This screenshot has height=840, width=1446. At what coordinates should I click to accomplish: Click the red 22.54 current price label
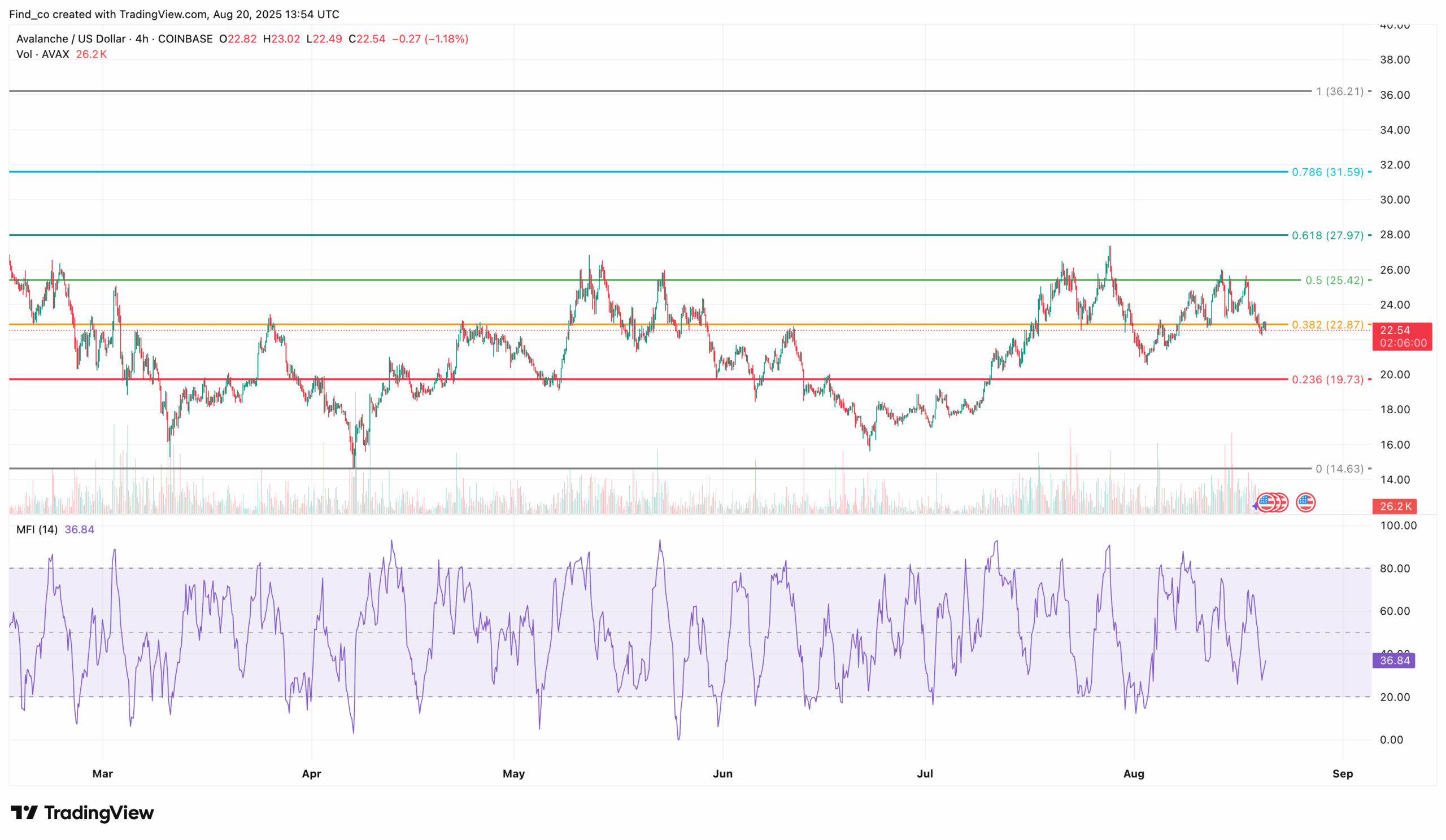coord(1403,336)
